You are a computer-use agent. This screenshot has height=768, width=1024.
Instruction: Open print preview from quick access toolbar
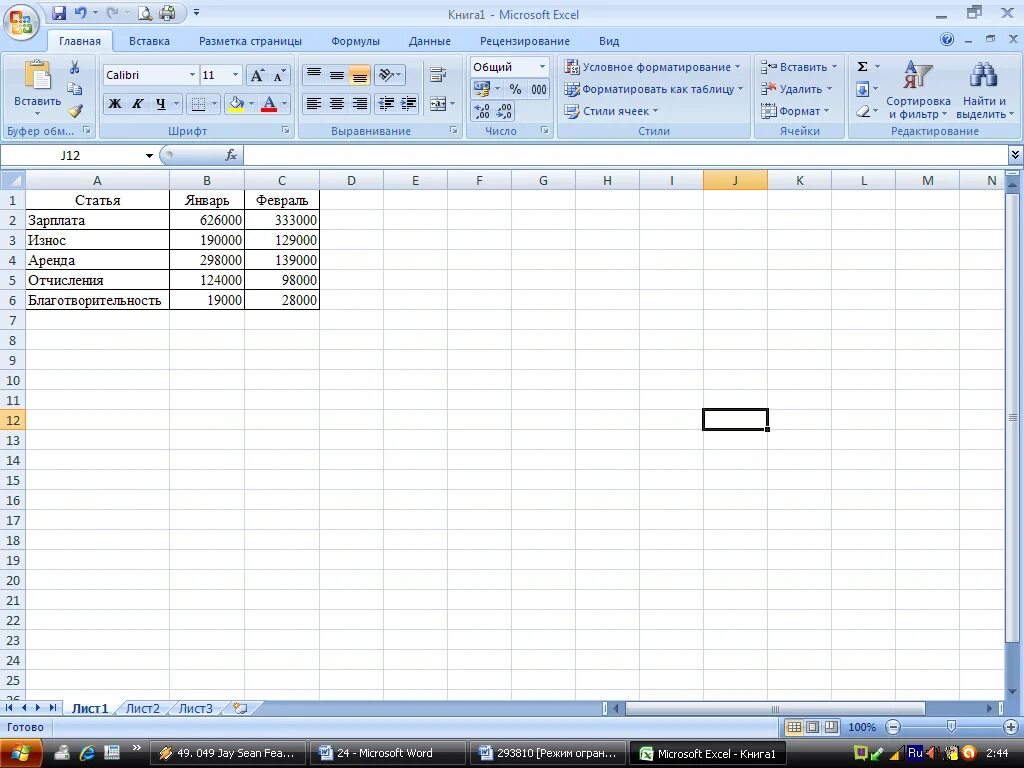click(145, 12)
